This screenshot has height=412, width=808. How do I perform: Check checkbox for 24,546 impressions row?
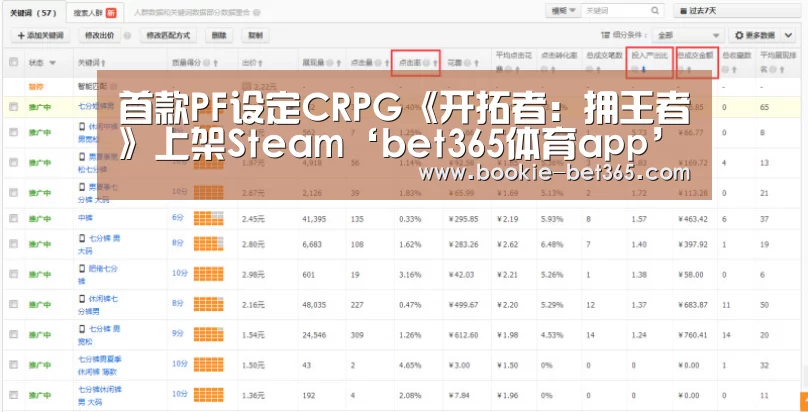tap(13, 334)
